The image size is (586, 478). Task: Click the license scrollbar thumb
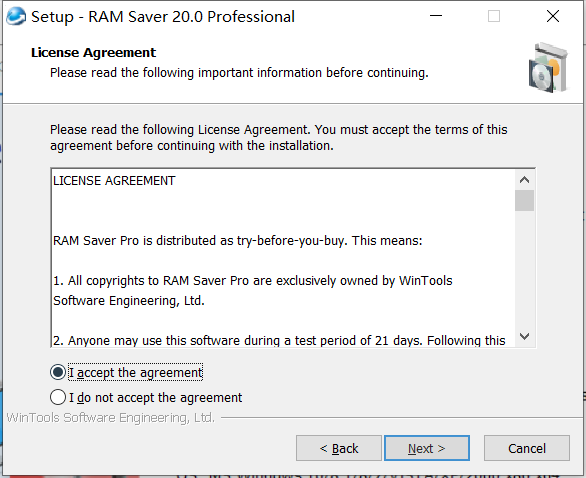tap(524, 201)
